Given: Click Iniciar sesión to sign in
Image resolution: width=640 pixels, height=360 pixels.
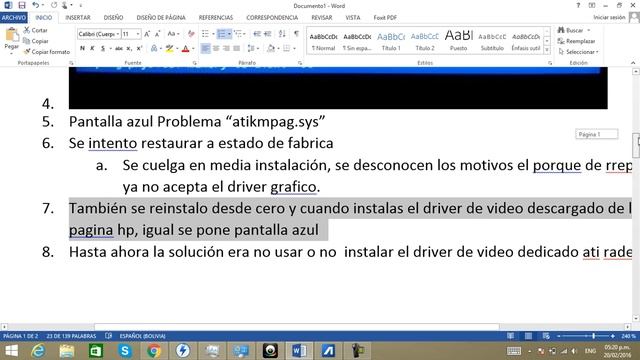Looking at the screenshot, I should click(x=609, y=17).
